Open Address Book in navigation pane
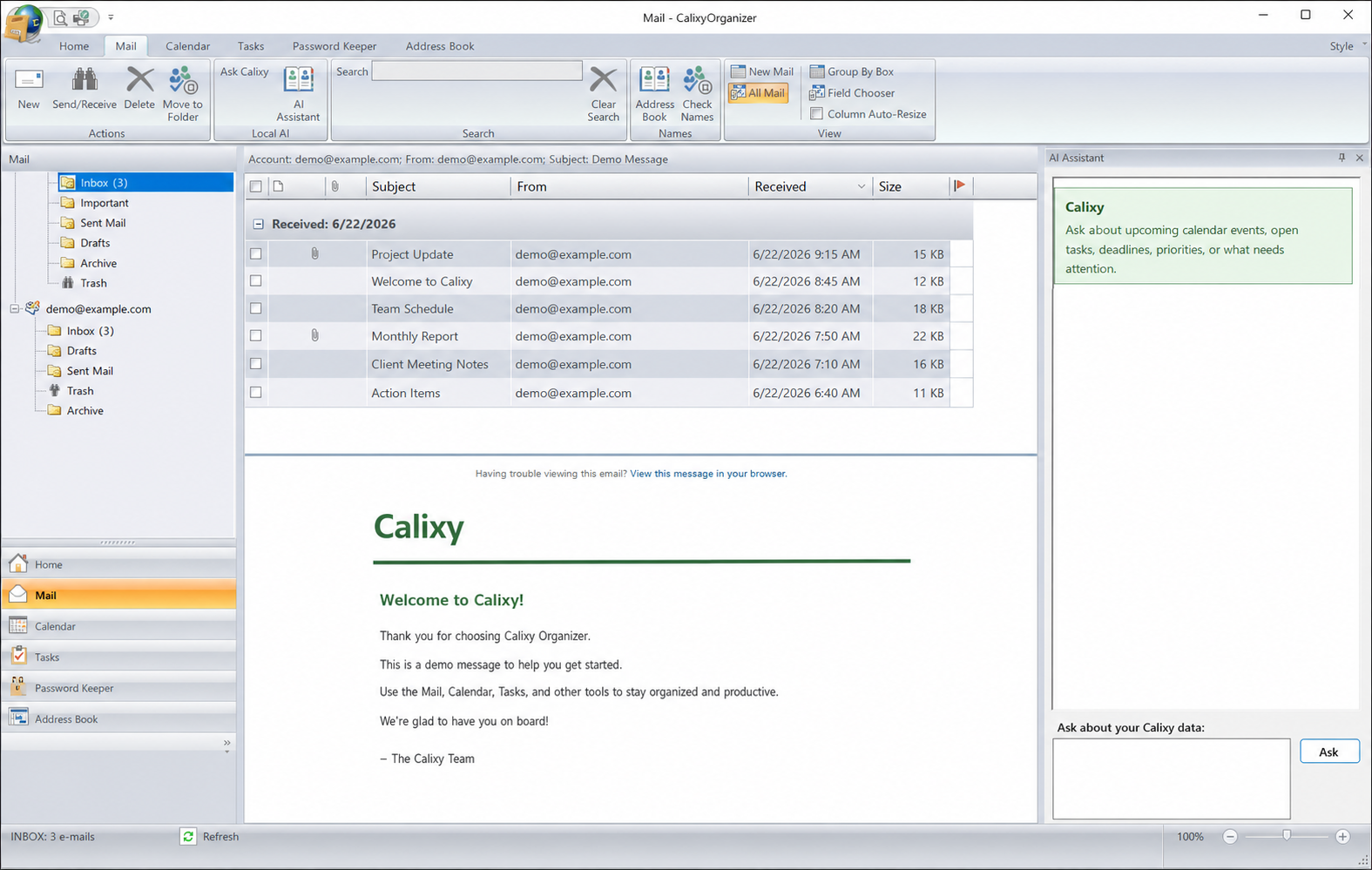 (118, 718)
